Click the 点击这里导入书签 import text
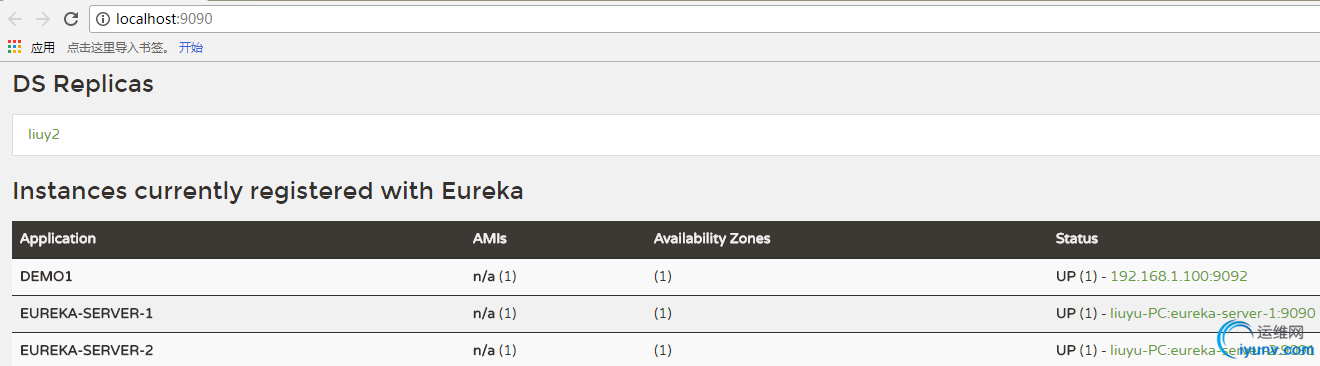The image size is (1320, 366). click(x=118, y=47)
